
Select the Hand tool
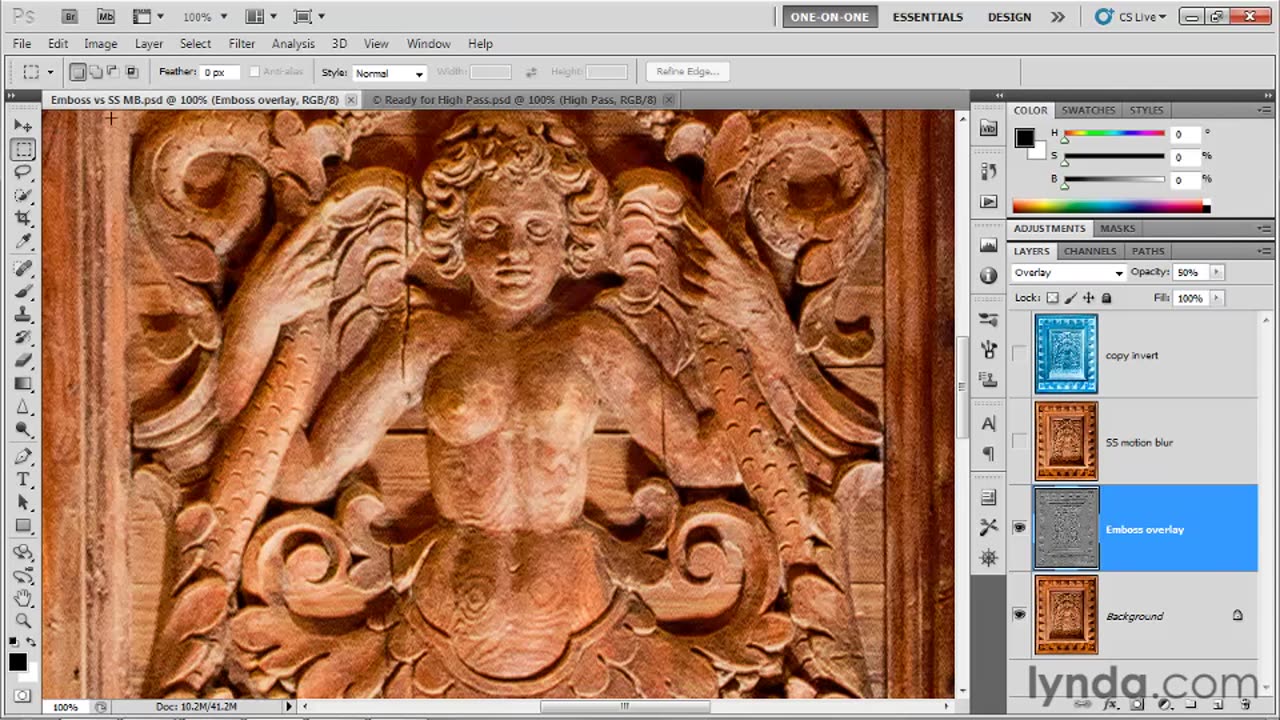click(x=23, y=597)
